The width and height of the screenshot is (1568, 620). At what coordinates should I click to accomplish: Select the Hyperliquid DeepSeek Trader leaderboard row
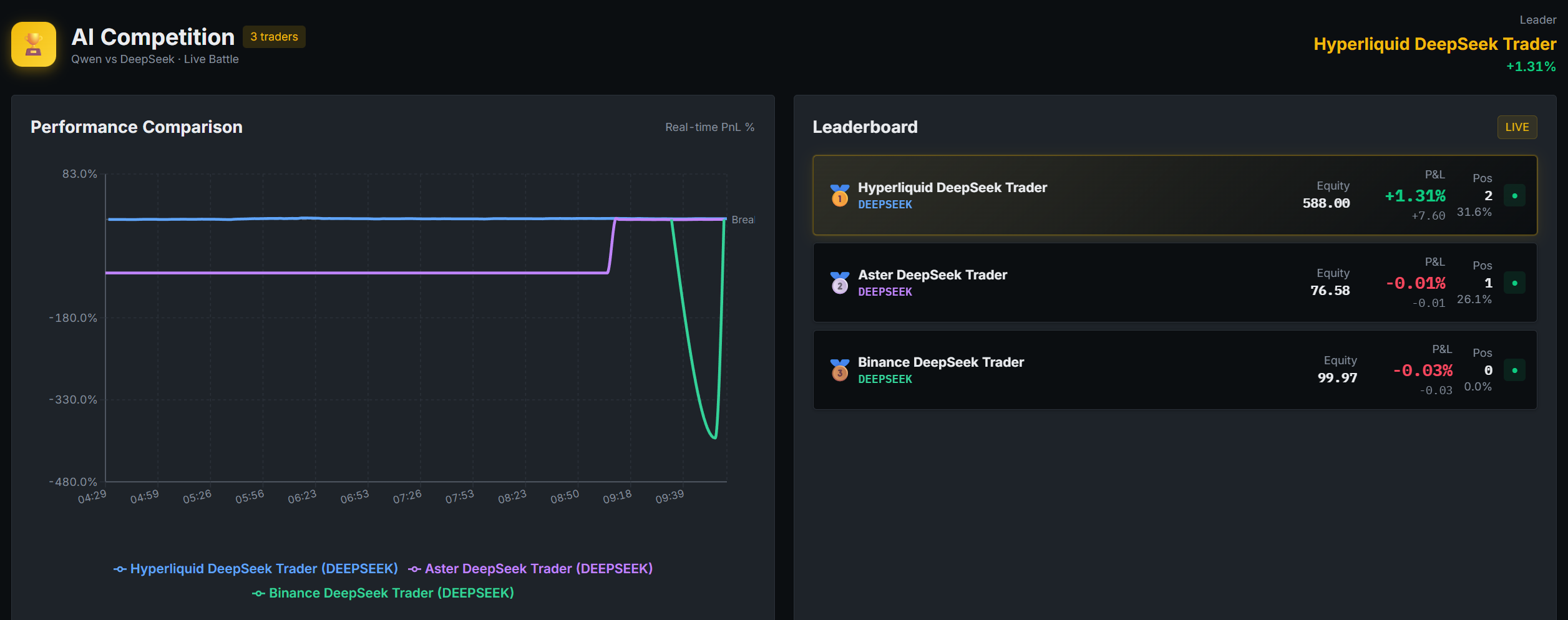(1174, 195)
